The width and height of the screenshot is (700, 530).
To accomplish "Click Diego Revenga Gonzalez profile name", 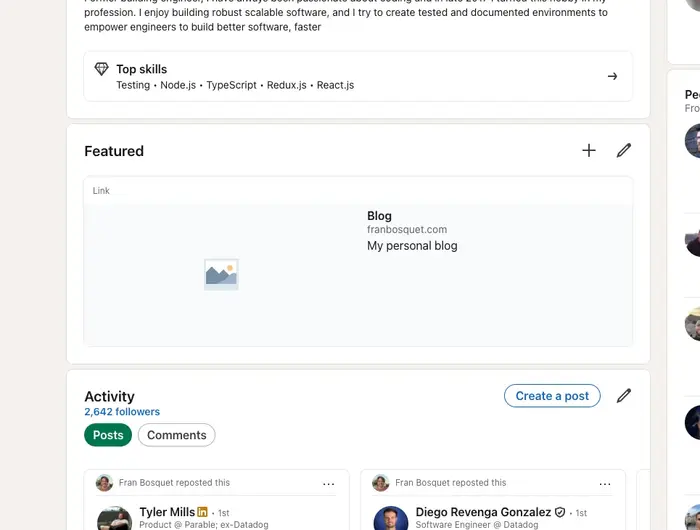I will pos(483,512).
